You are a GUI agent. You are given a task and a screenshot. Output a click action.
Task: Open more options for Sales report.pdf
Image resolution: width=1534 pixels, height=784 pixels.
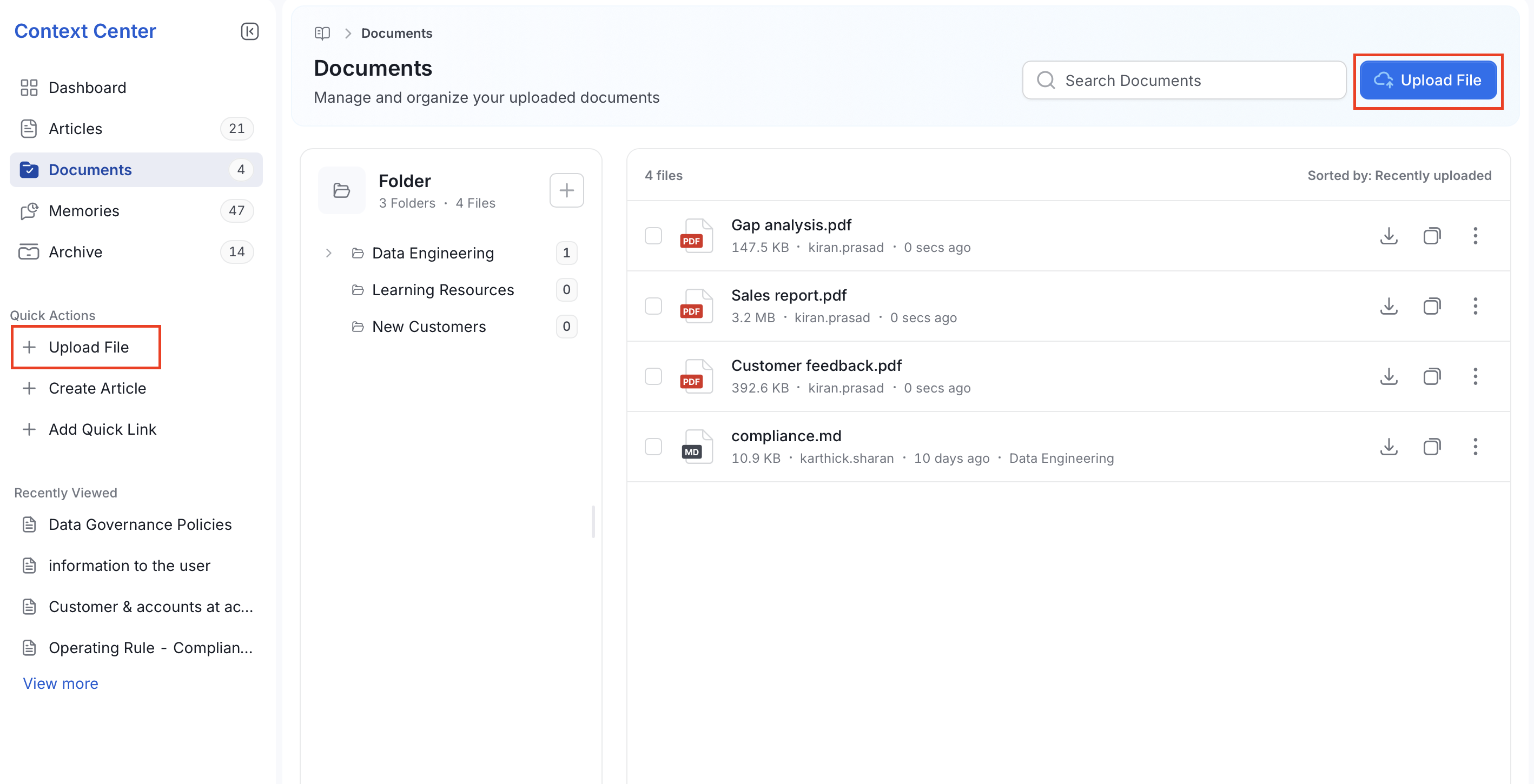(x=1475, y=306)
